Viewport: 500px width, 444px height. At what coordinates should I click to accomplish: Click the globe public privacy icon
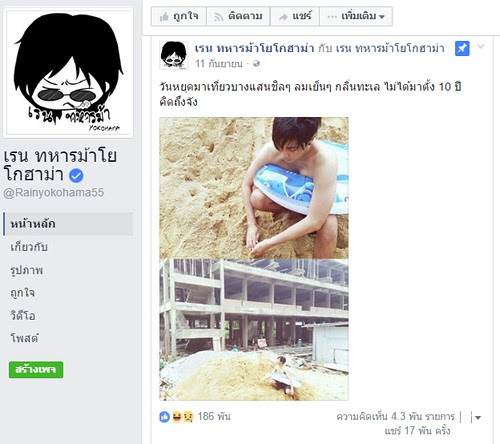tap(256, 63)
